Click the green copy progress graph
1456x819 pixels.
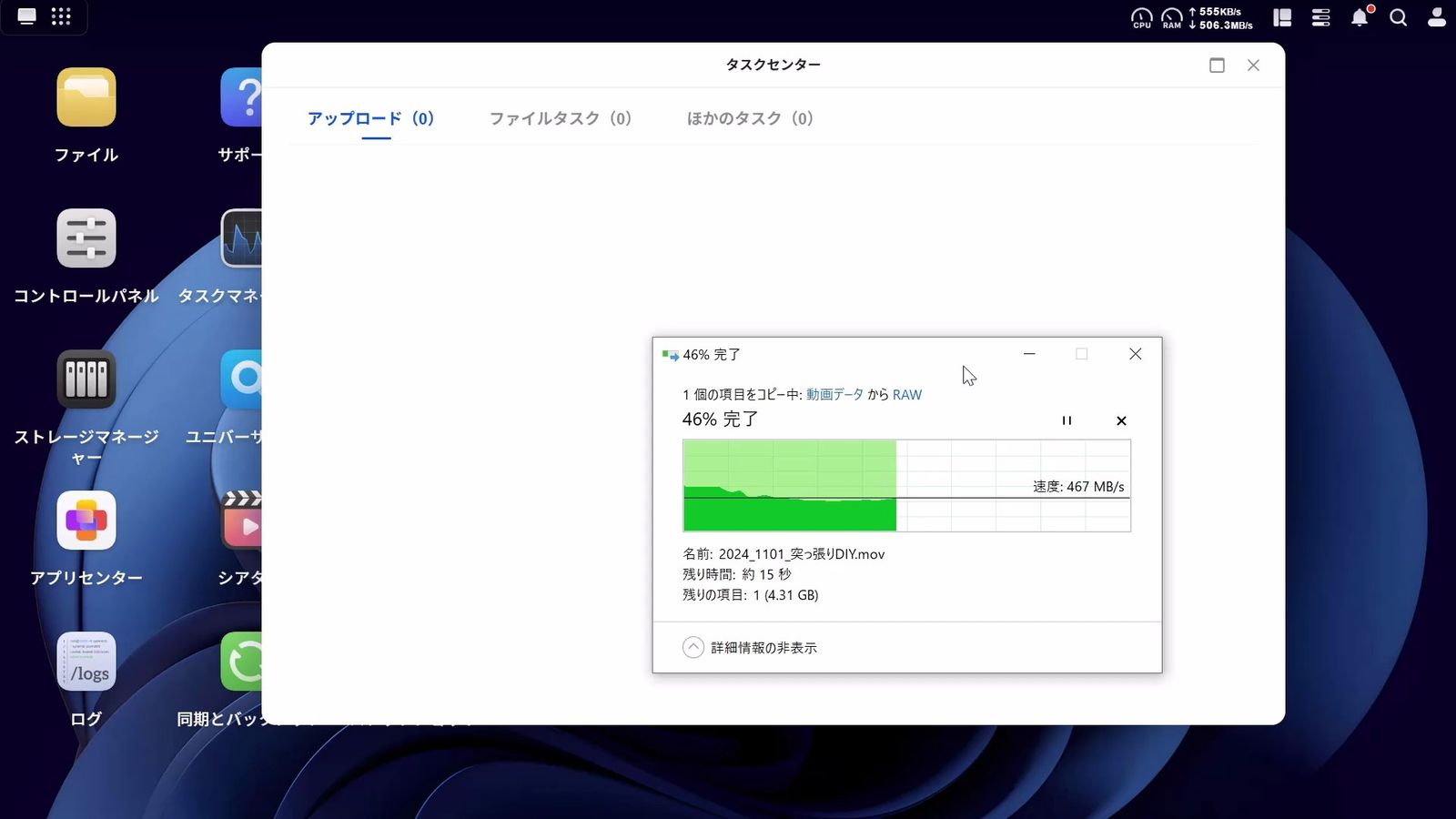click(x=906, y=485)
